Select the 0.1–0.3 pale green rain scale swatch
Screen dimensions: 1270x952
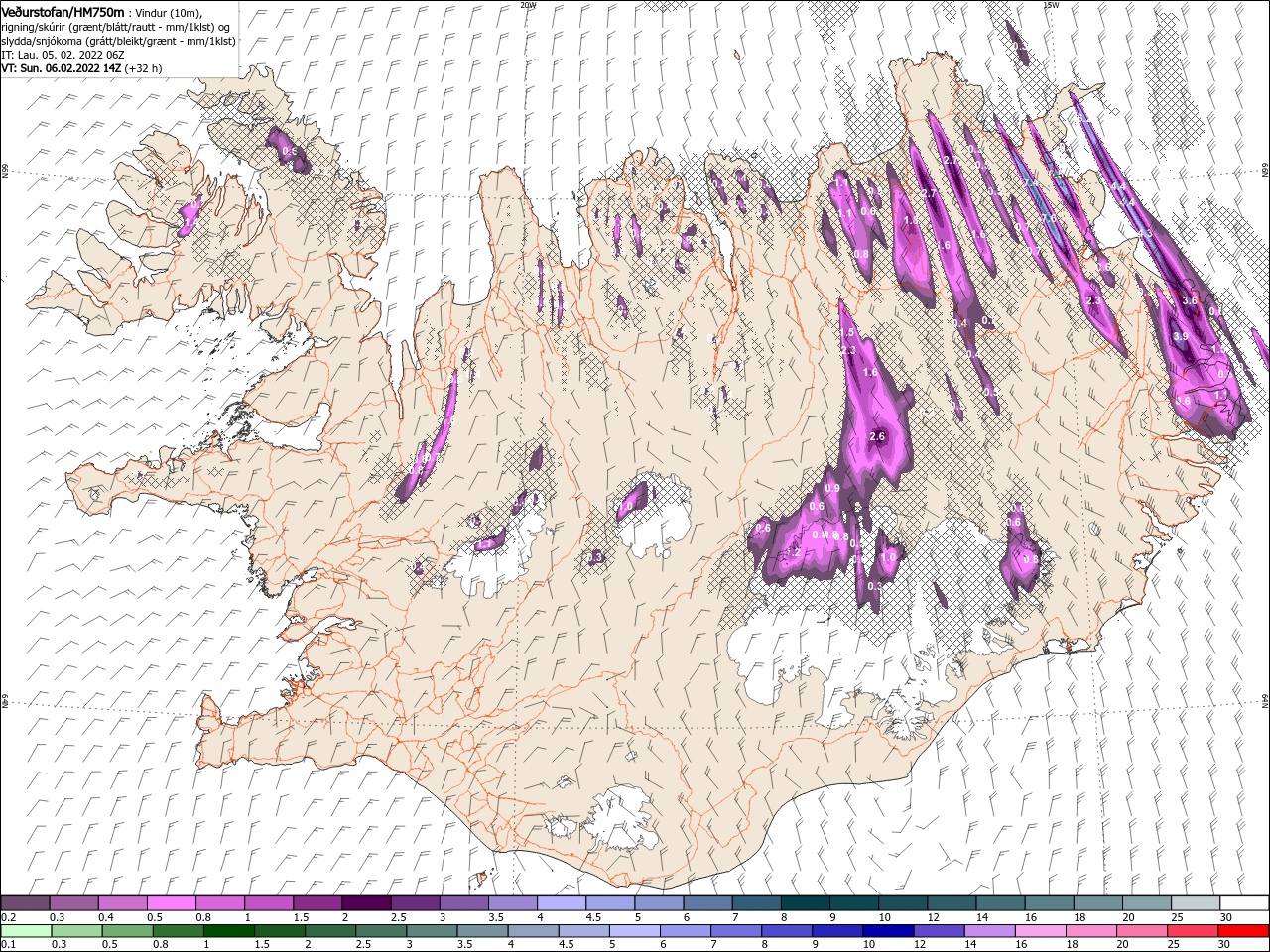click(x=25, y=931)
